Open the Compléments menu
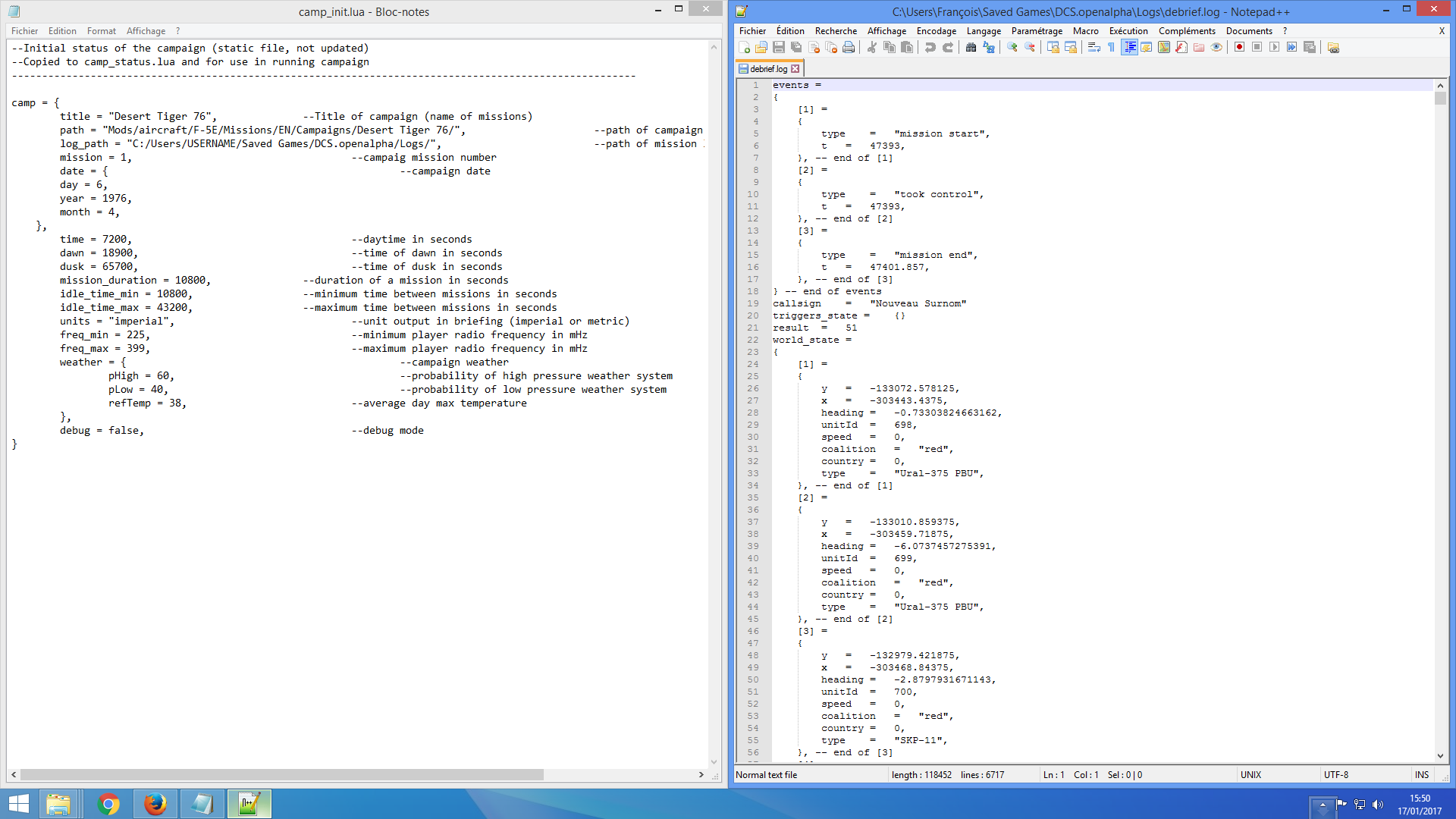Screen dimensions: 1456x819 point(1187,31)
